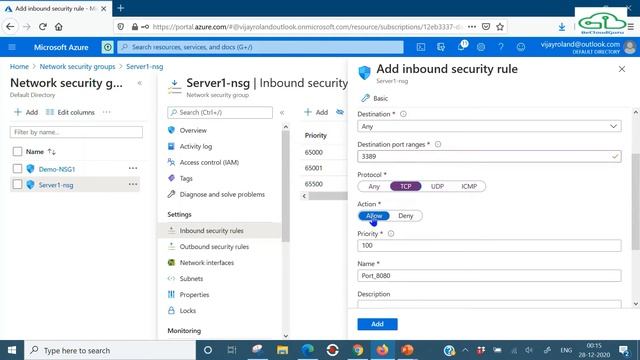Image resolution: width=640 pixels, height=360 pixels.
Task: Tick the Demo-NSG1 checkbox
Action: point(17,169)
